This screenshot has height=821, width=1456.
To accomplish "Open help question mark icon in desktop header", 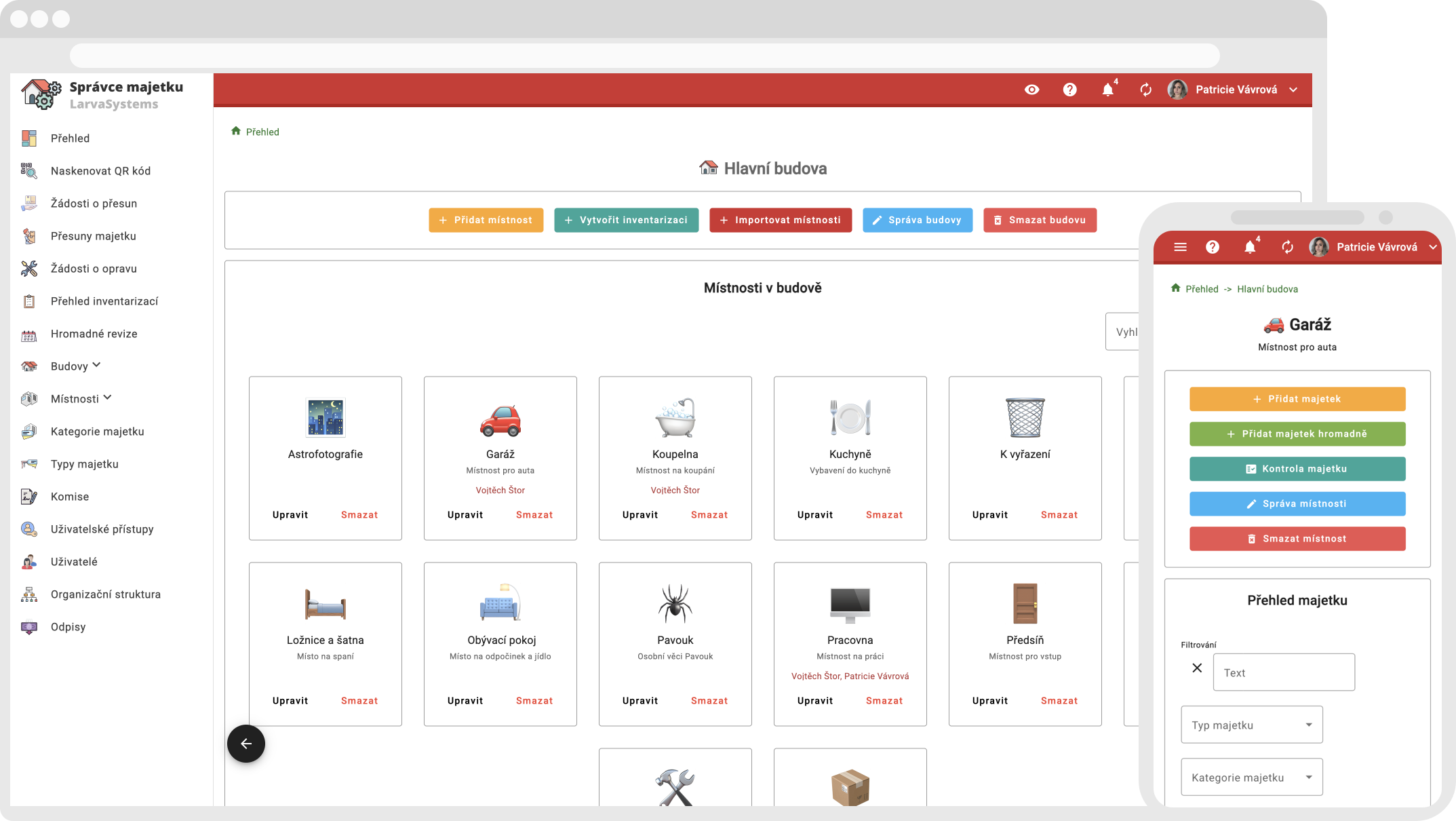I will pyautogui.click(x=1069, y=90).
